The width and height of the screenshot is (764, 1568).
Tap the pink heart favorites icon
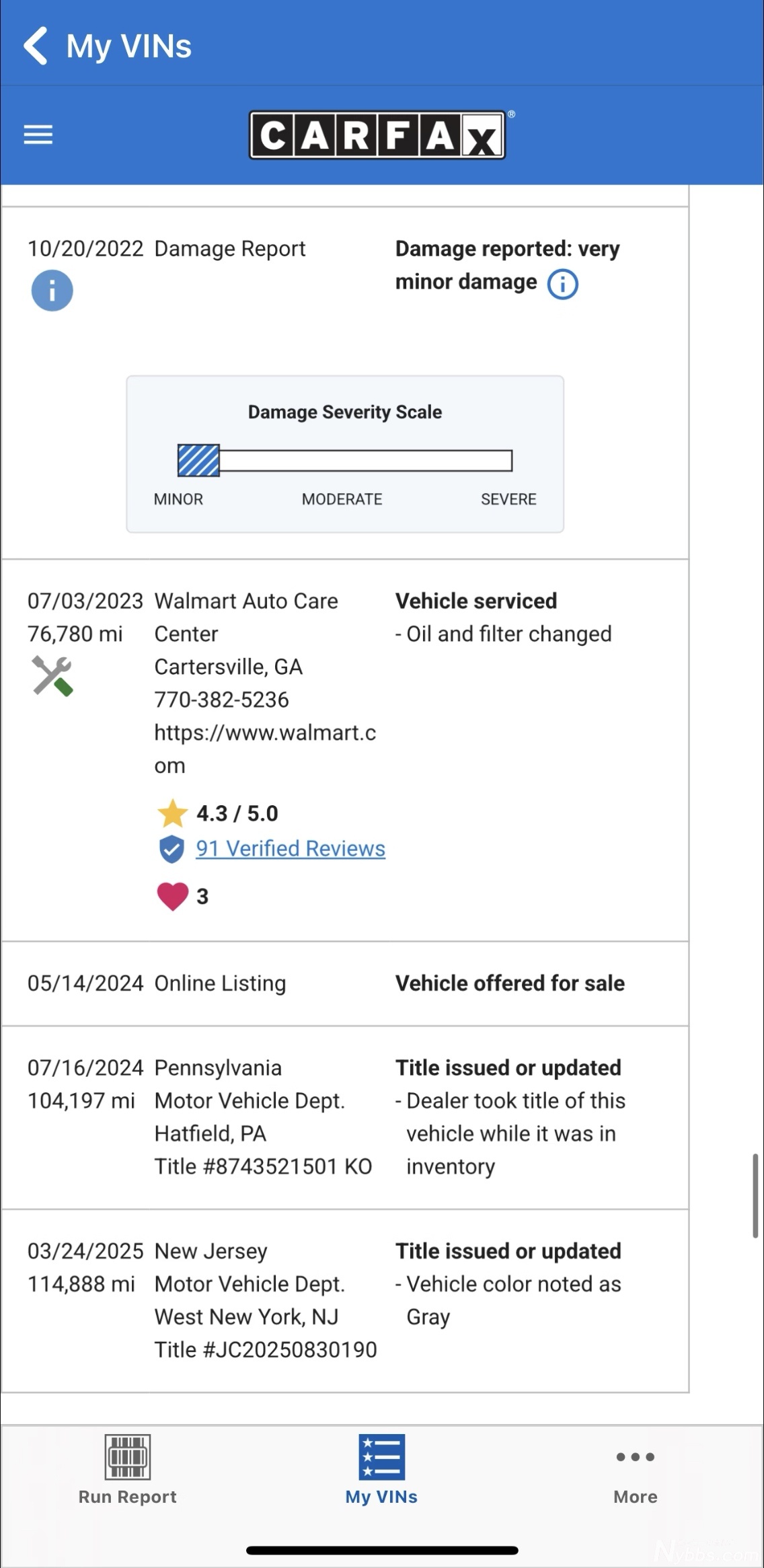(x=172, y=896)
